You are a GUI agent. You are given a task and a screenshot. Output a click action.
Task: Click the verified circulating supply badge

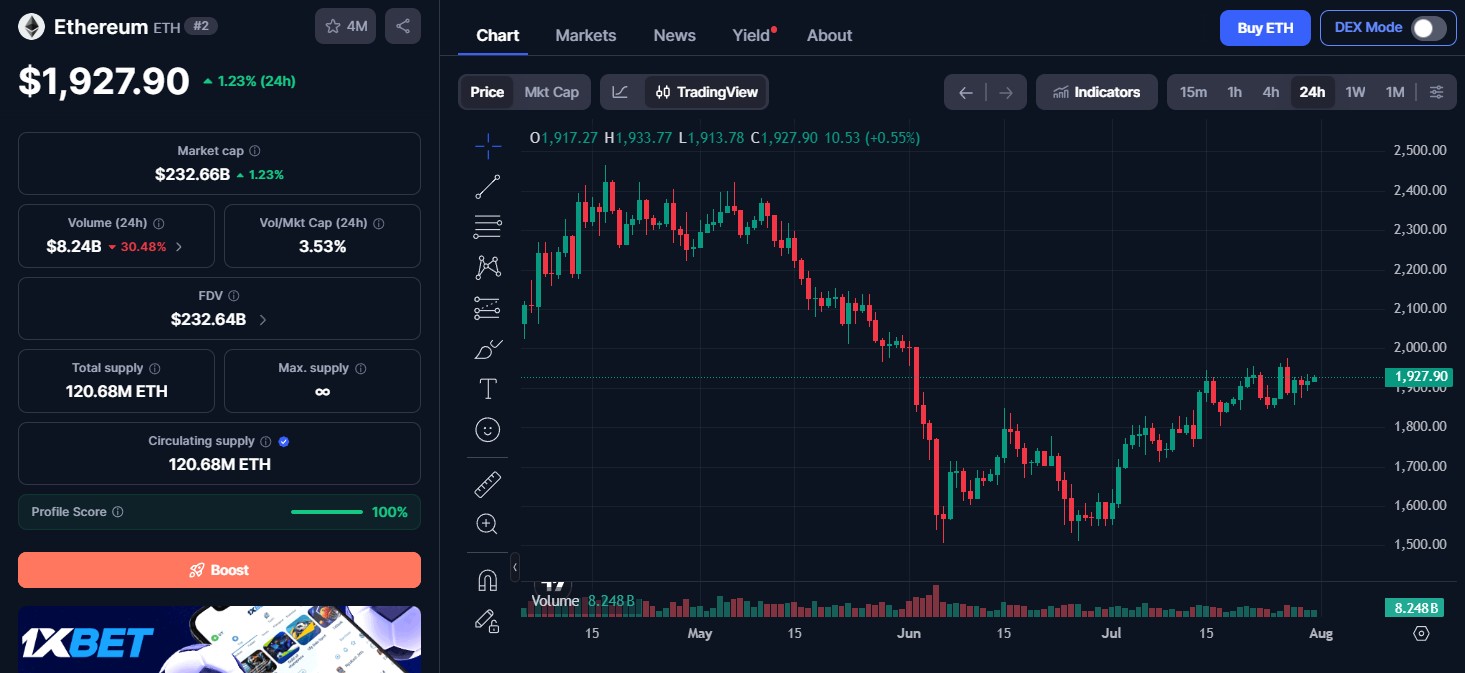pos(284,441)
